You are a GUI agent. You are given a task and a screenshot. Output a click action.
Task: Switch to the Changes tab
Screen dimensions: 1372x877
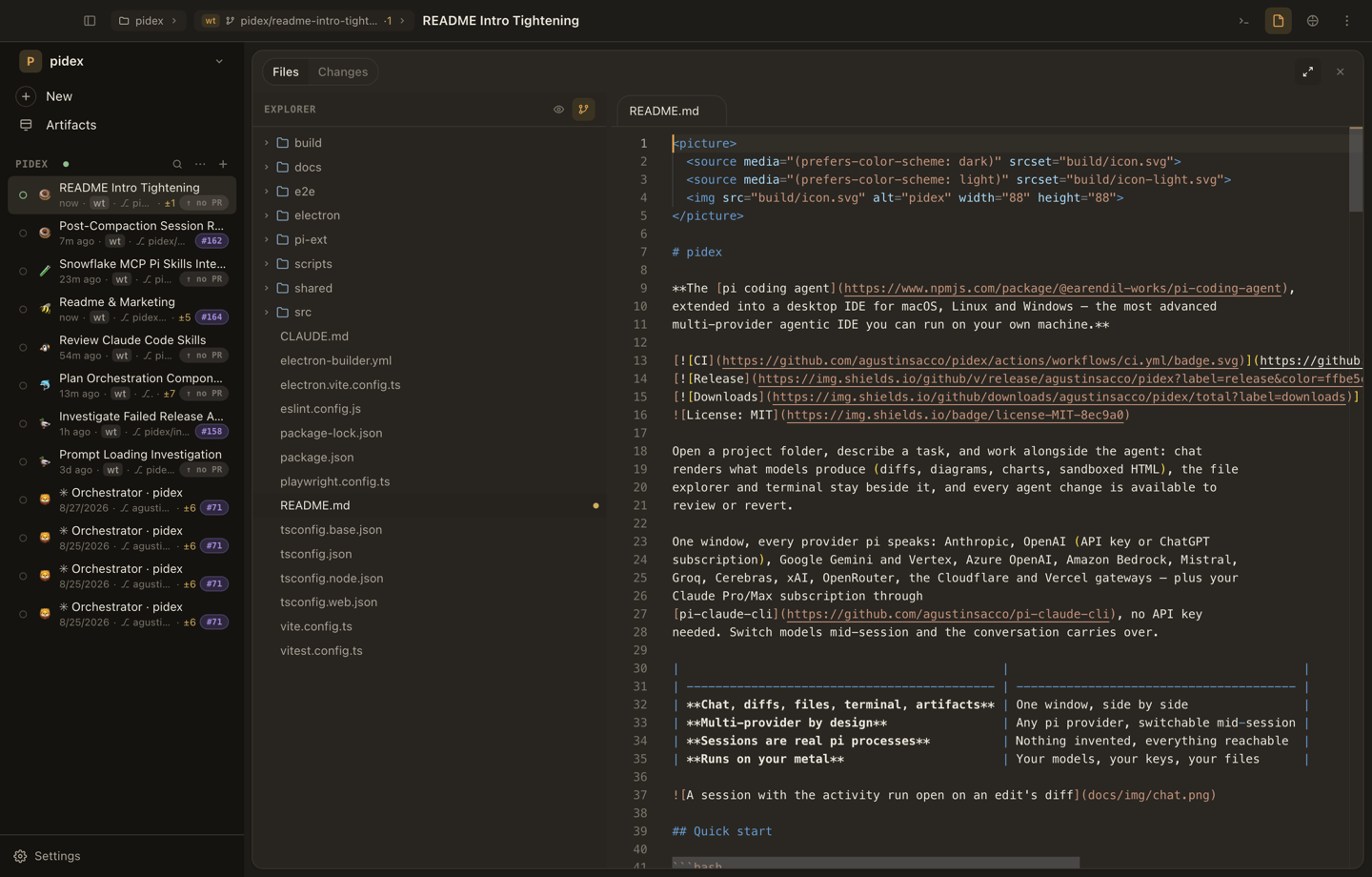coord(343,71)
